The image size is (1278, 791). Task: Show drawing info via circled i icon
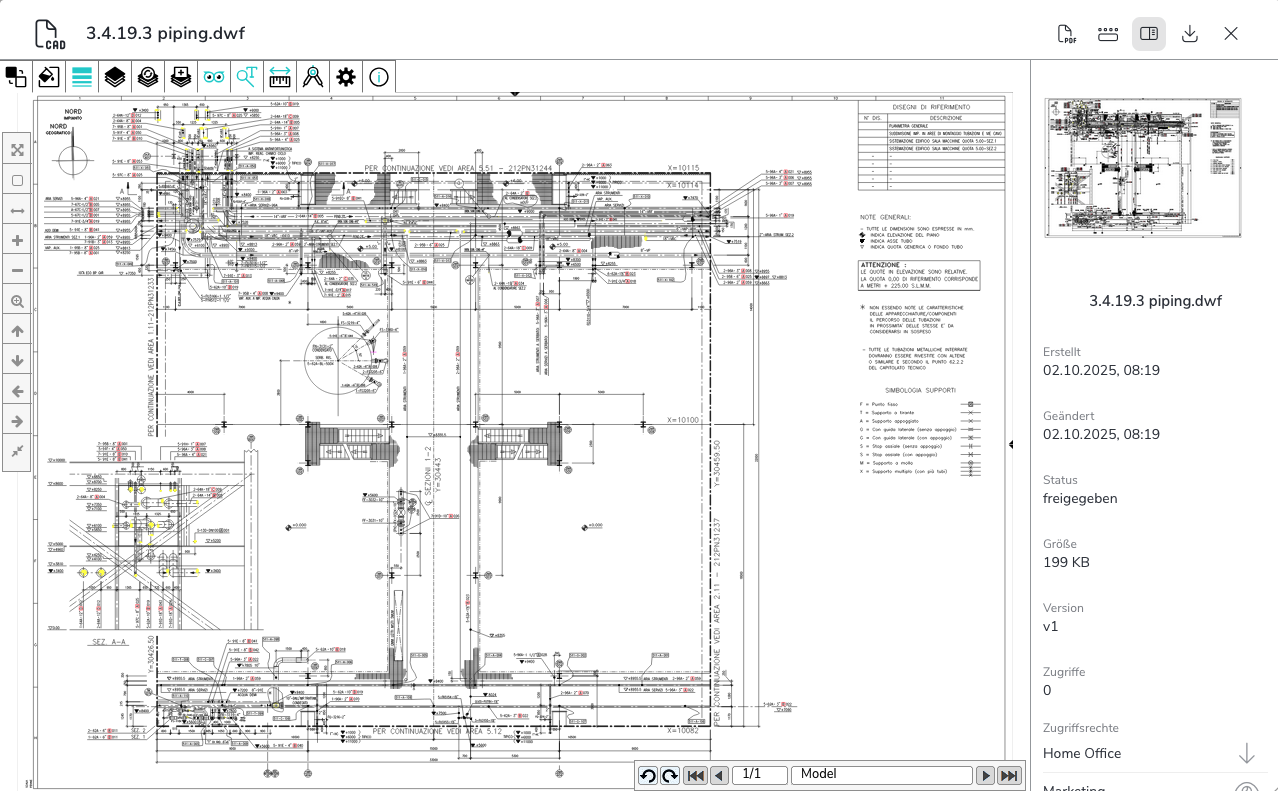[x=379, y=77]
